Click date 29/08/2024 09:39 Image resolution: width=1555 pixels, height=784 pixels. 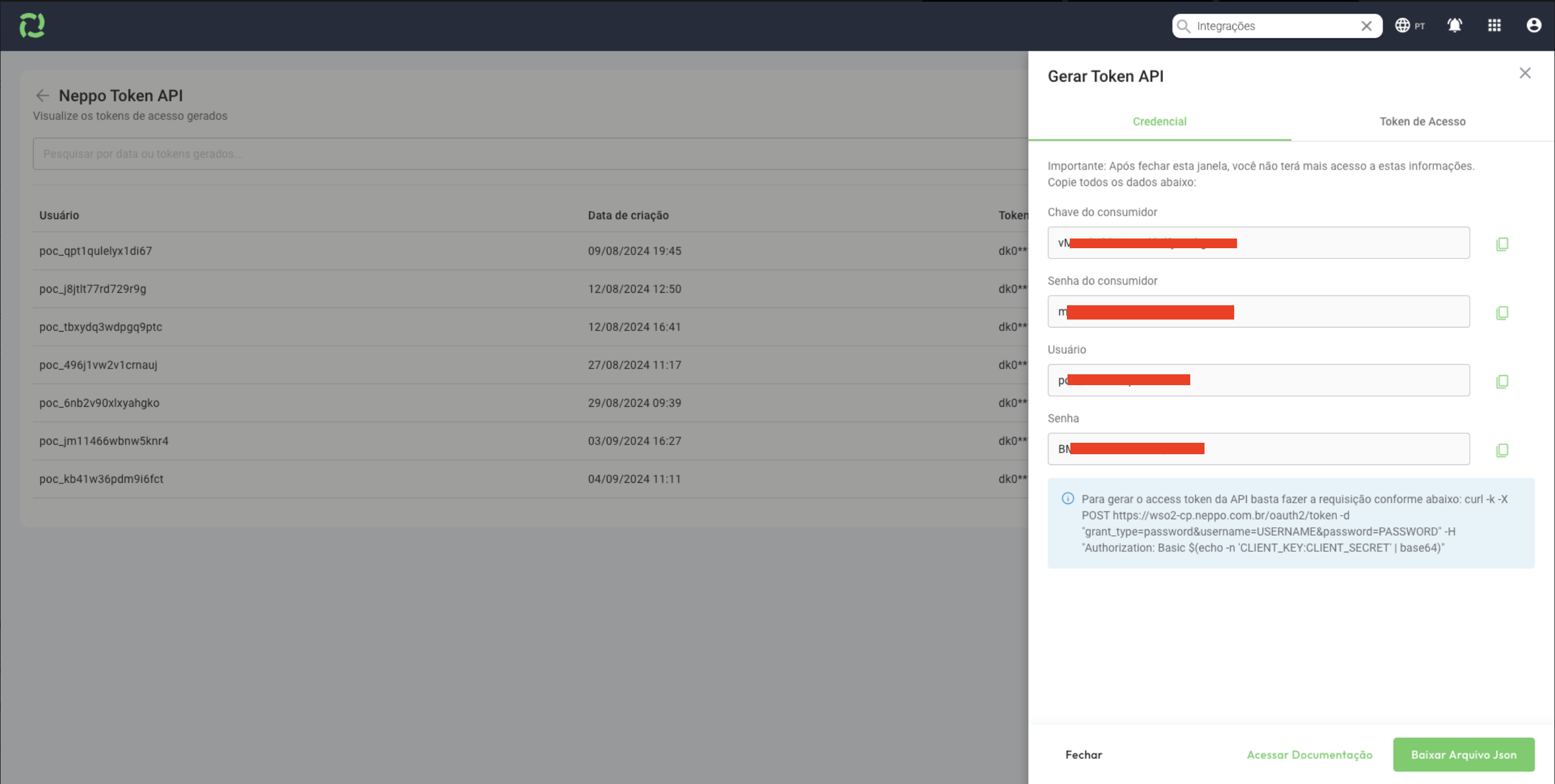634,403
